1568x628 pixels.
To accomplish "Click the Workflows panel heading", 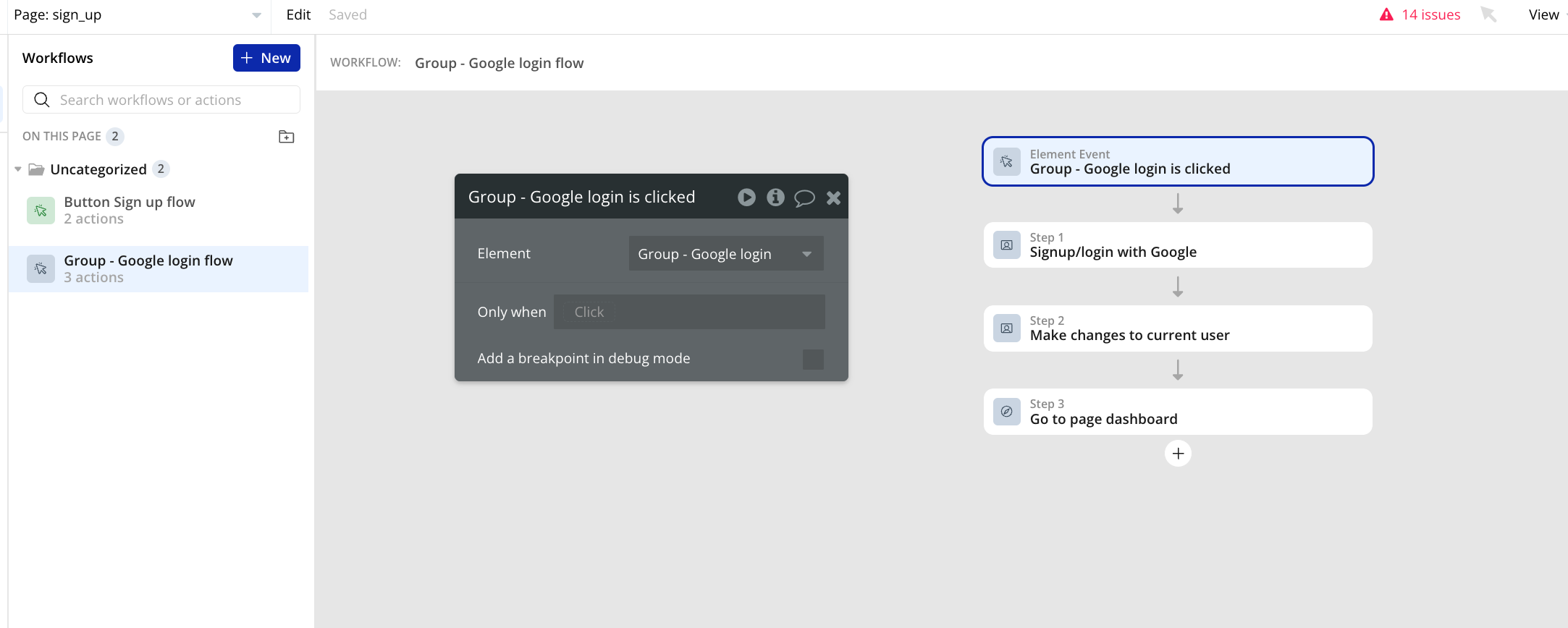I will point(58,58).
